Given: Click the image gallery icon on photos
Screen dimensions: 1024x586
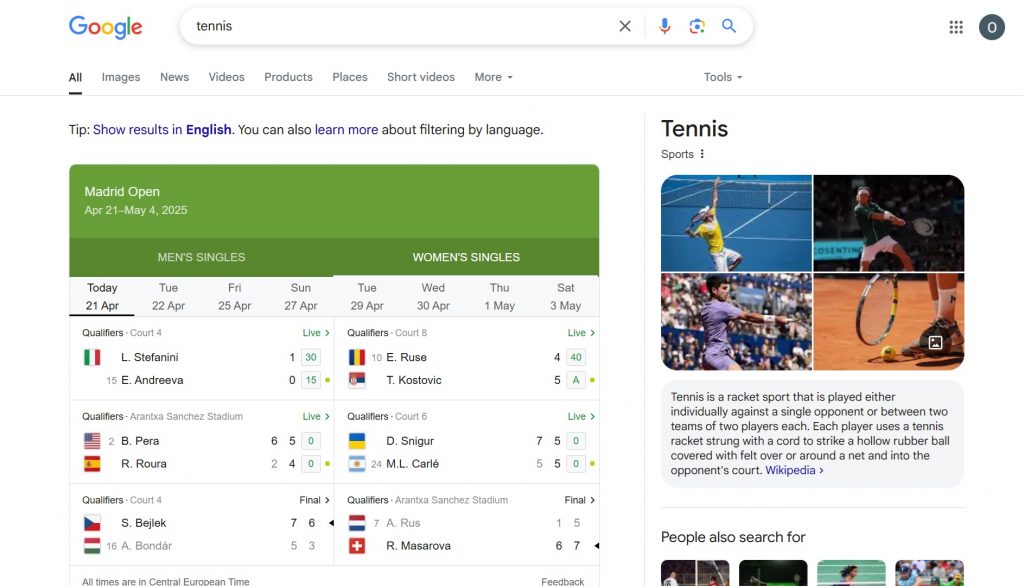Looking at the screenshot, I should click(935, 343).
